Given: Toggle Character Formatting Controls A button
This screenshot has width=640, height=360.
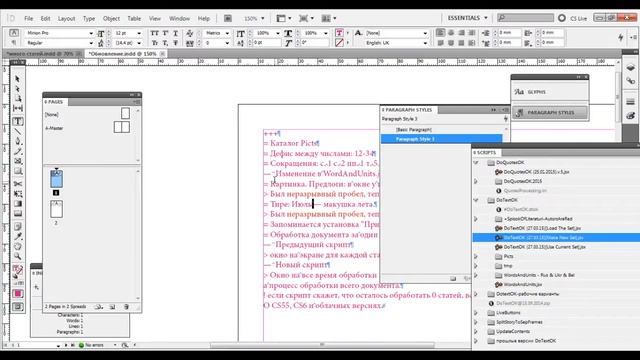Looking at the screenshot, I should click(x=14, y=33).
